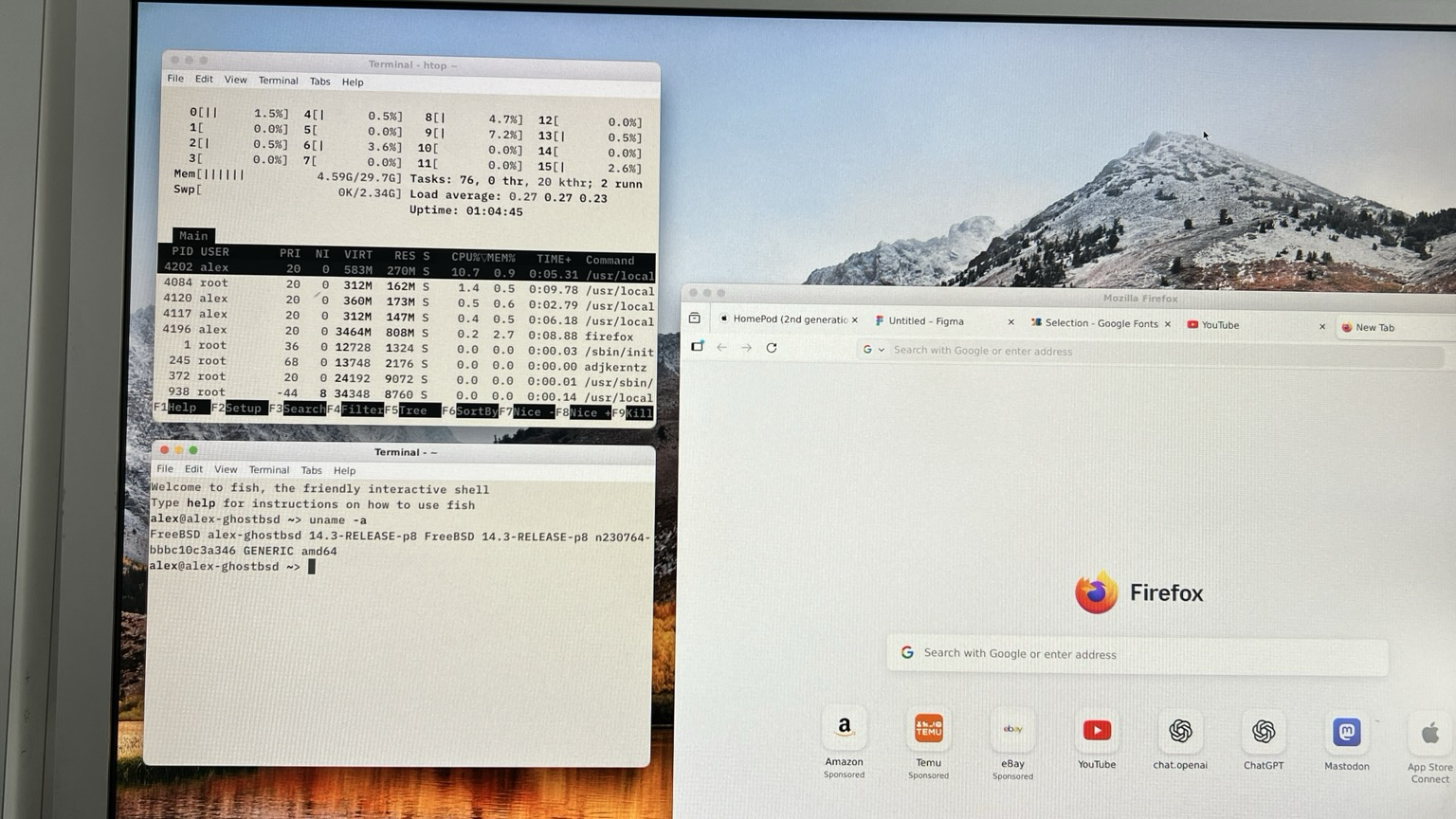Click F2 Setup in the htop footer
Screen dimensions: 1456x819
coord(239,409)
